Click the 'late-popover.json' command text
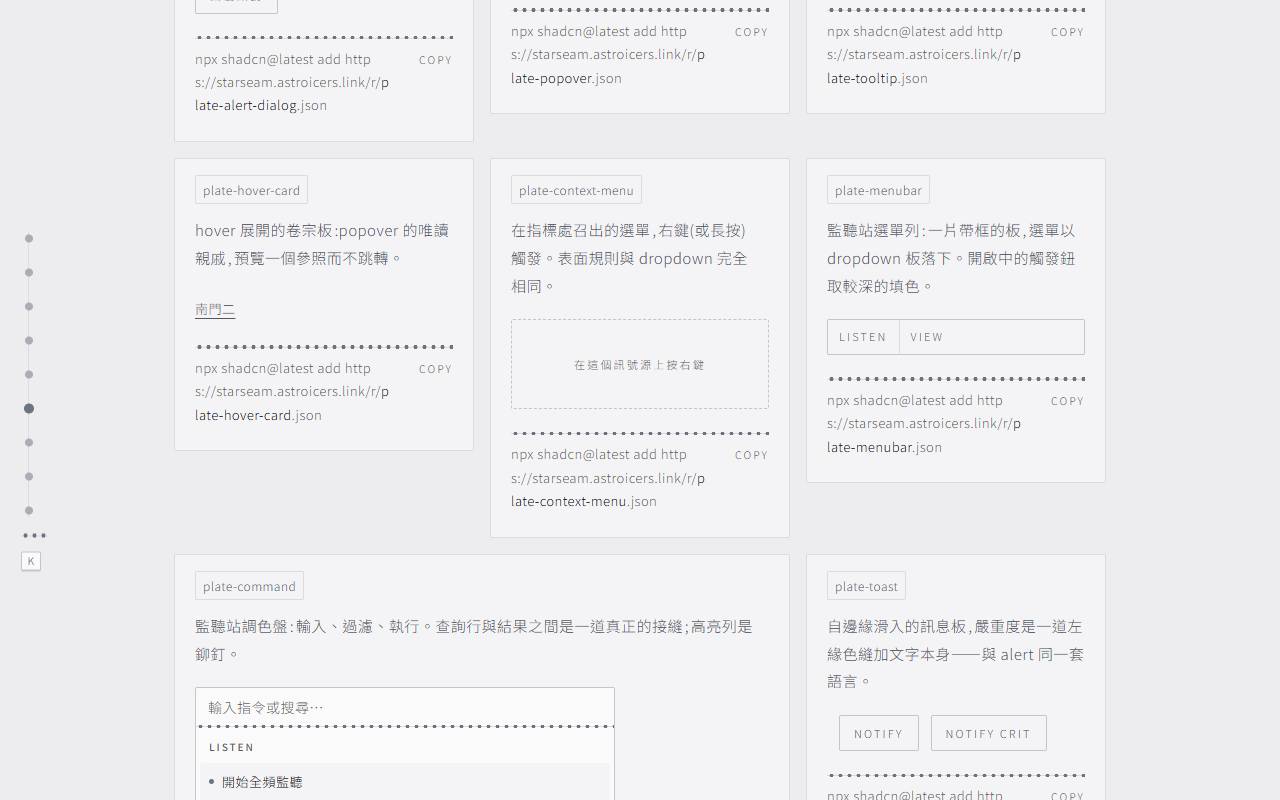Screen dimensions: 1280x800 point(566,78)
